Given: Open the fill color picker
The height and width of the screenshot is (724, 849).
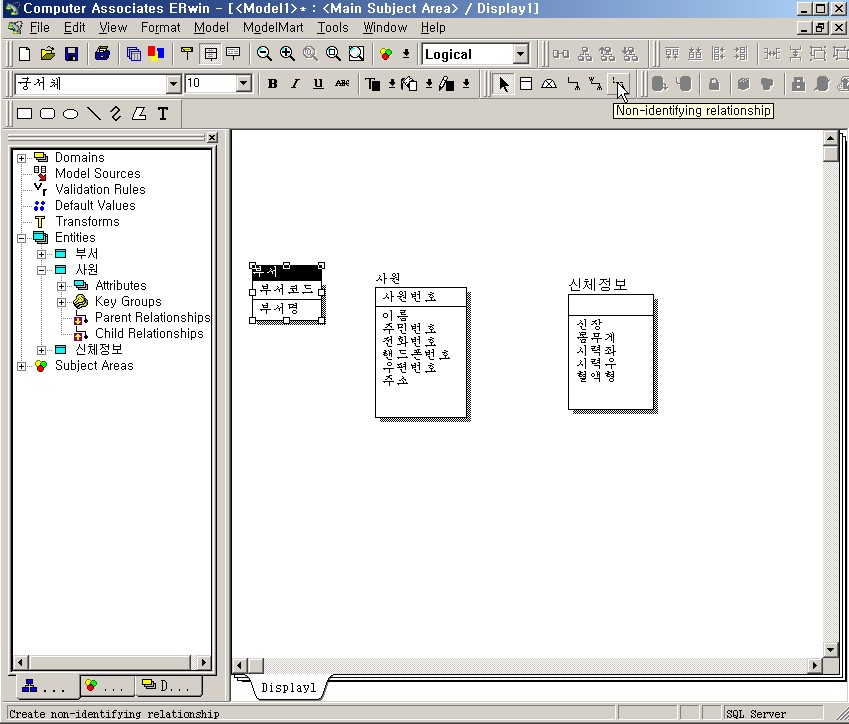Looking at the screenshot, I should [x=409, y=84].
